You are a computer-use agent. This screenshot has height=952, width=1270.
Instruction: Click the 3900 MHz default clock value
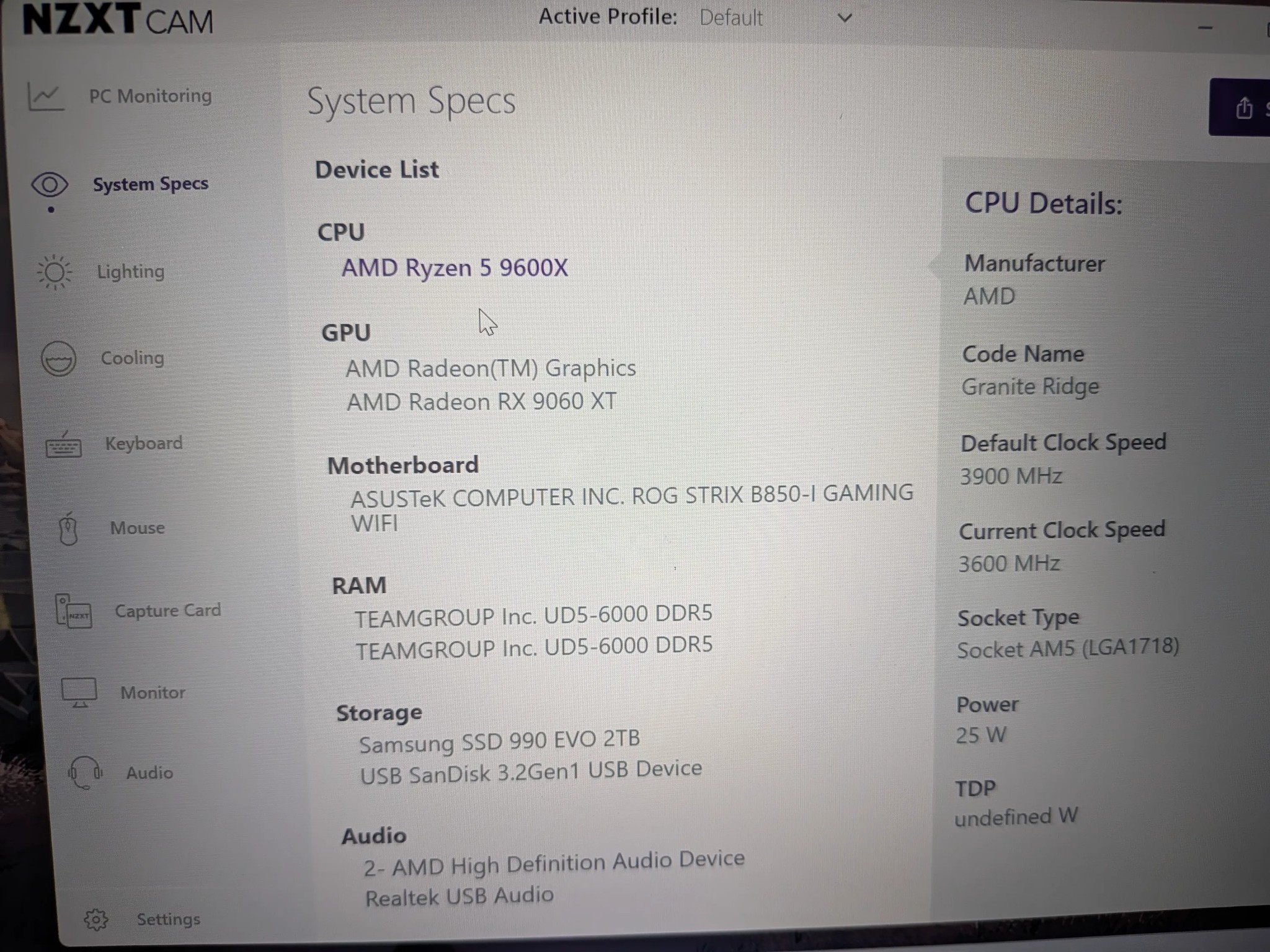[x=1011, y=476]
